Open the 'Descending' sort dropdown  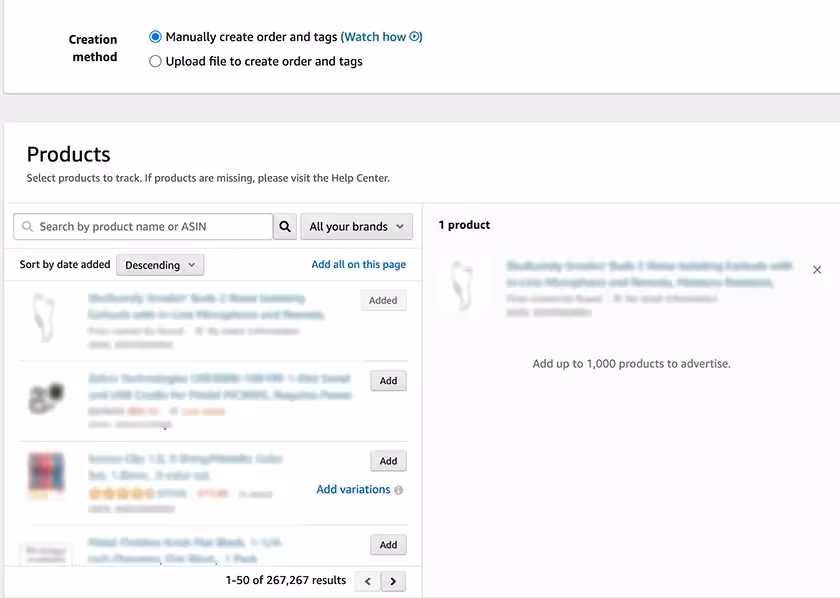[x=159, y=264]
